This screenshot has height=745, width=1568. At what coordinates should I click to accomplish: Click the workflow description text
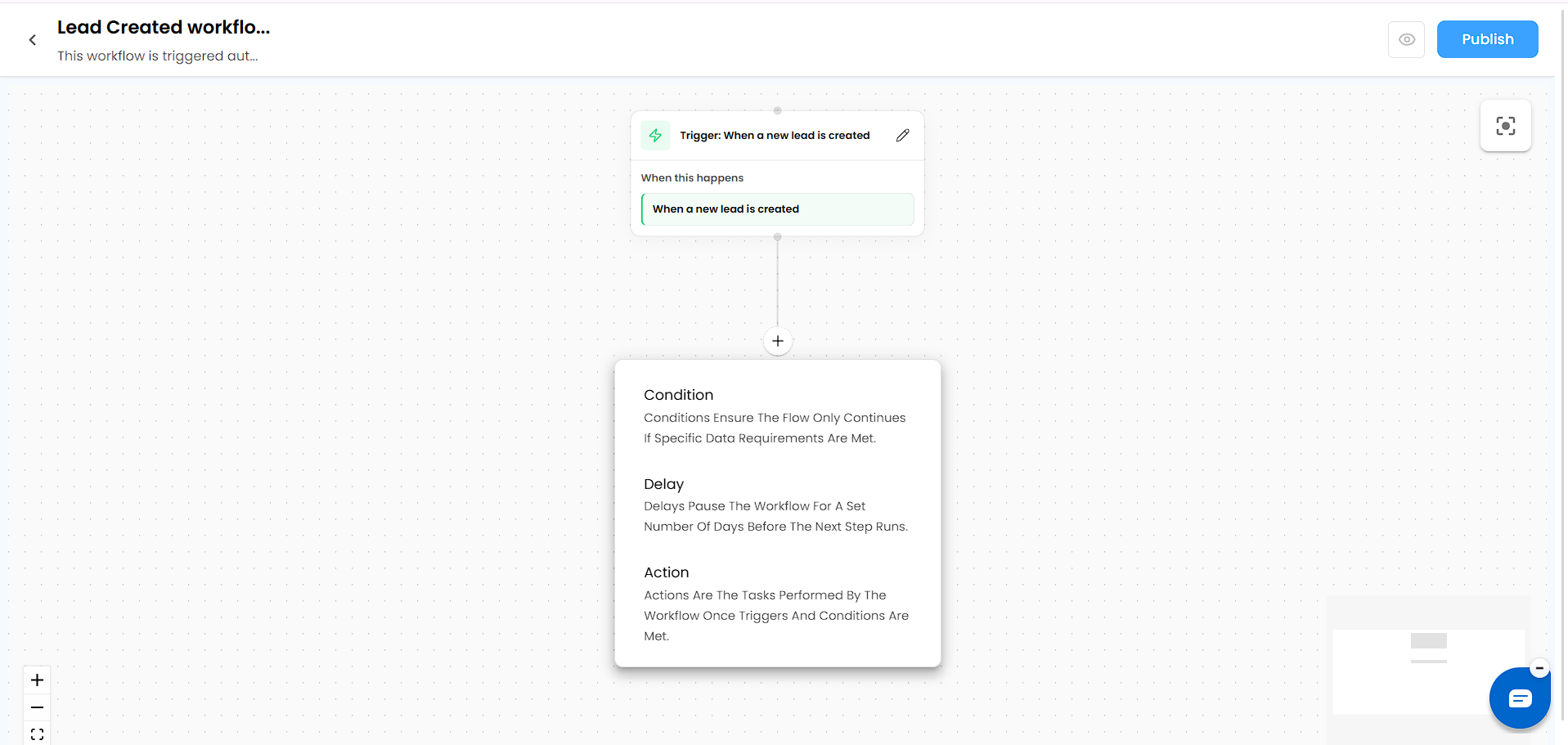point(158,56)
